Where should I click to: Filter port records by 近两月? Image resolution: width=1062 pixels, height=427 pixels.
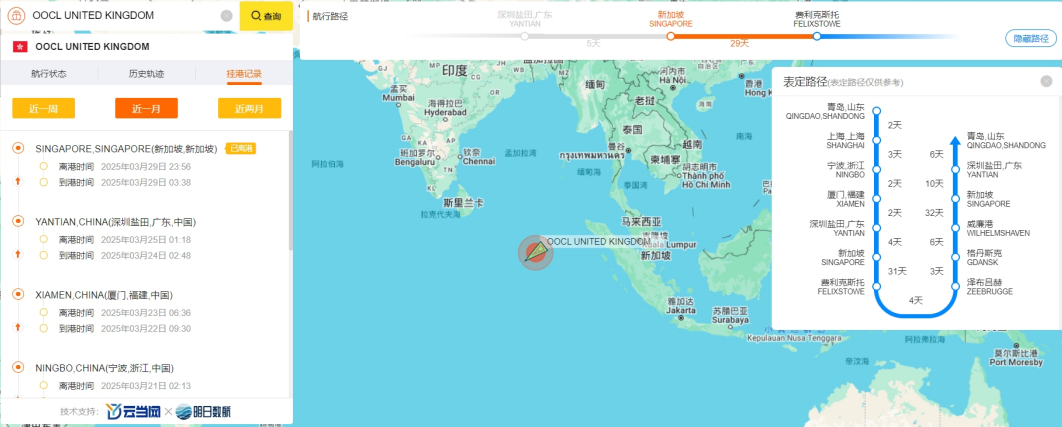[249, 108]
